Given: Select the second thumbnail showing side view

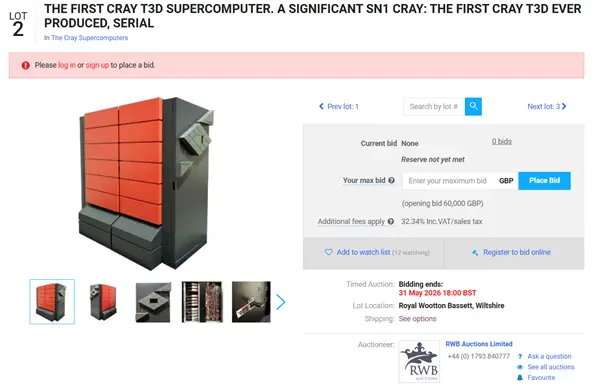Looking at the screenshot, I should tap(103, 302).
